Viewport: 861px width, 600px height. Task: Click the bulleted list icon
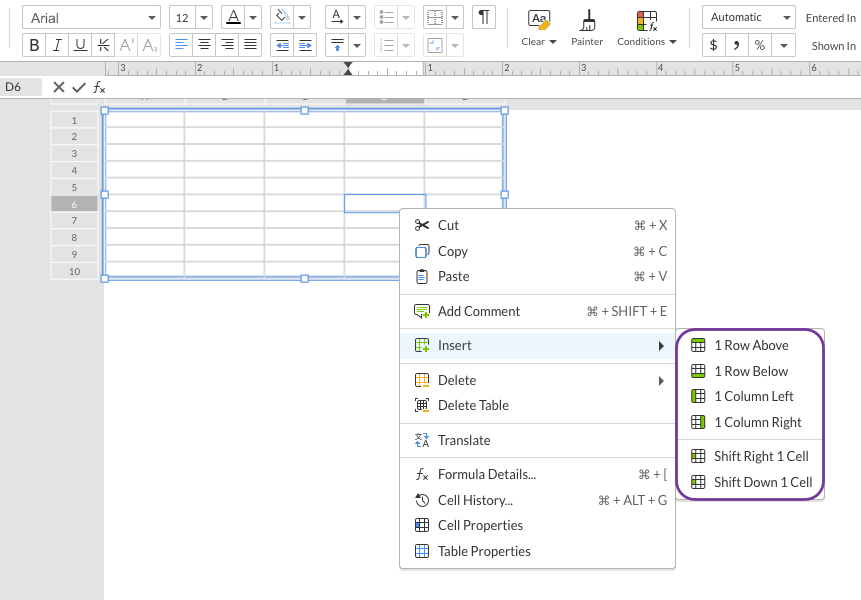click(386, 18)
